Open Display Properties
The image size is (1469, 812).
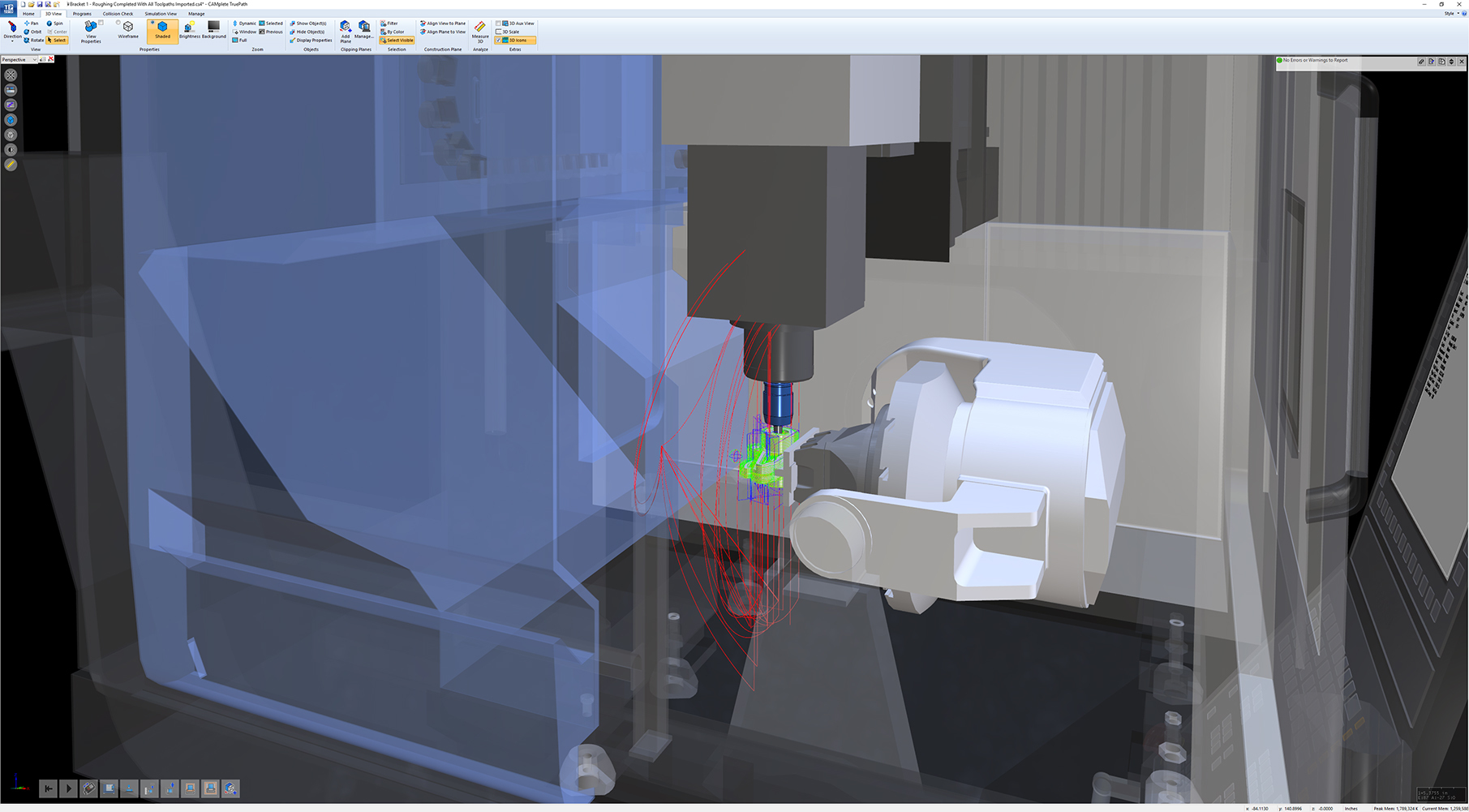pos(311,40)
